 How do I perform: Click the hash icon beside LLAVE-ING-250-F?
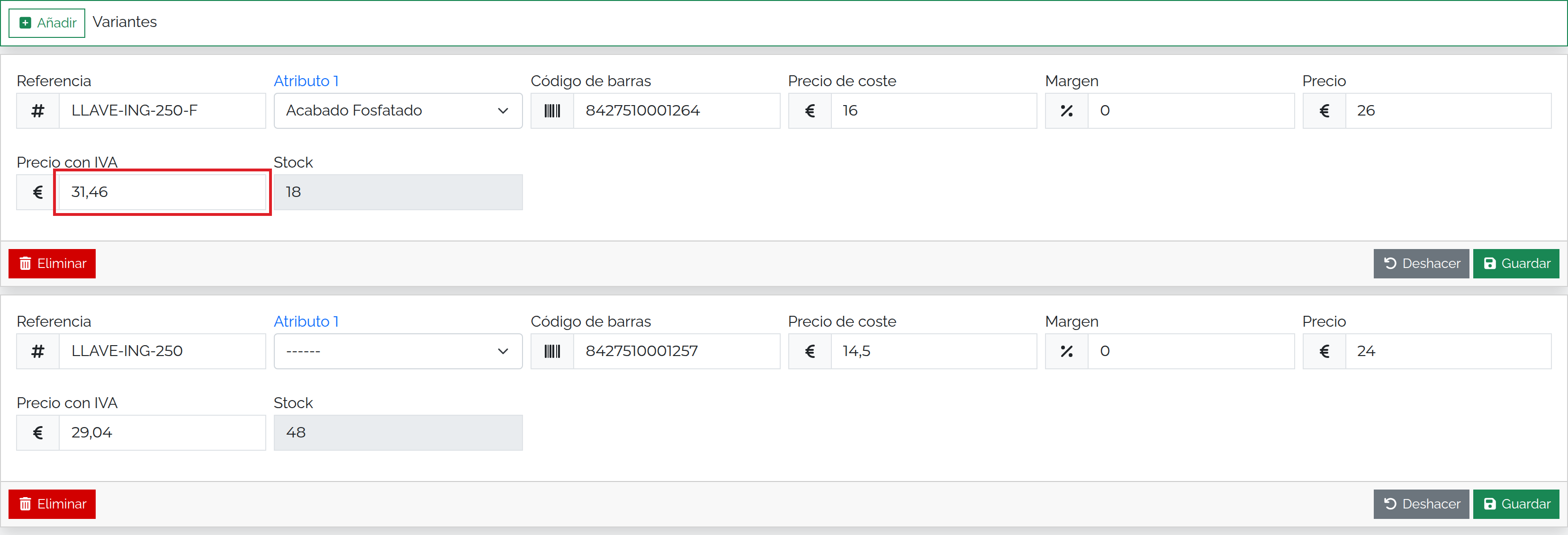coord(38,111)
